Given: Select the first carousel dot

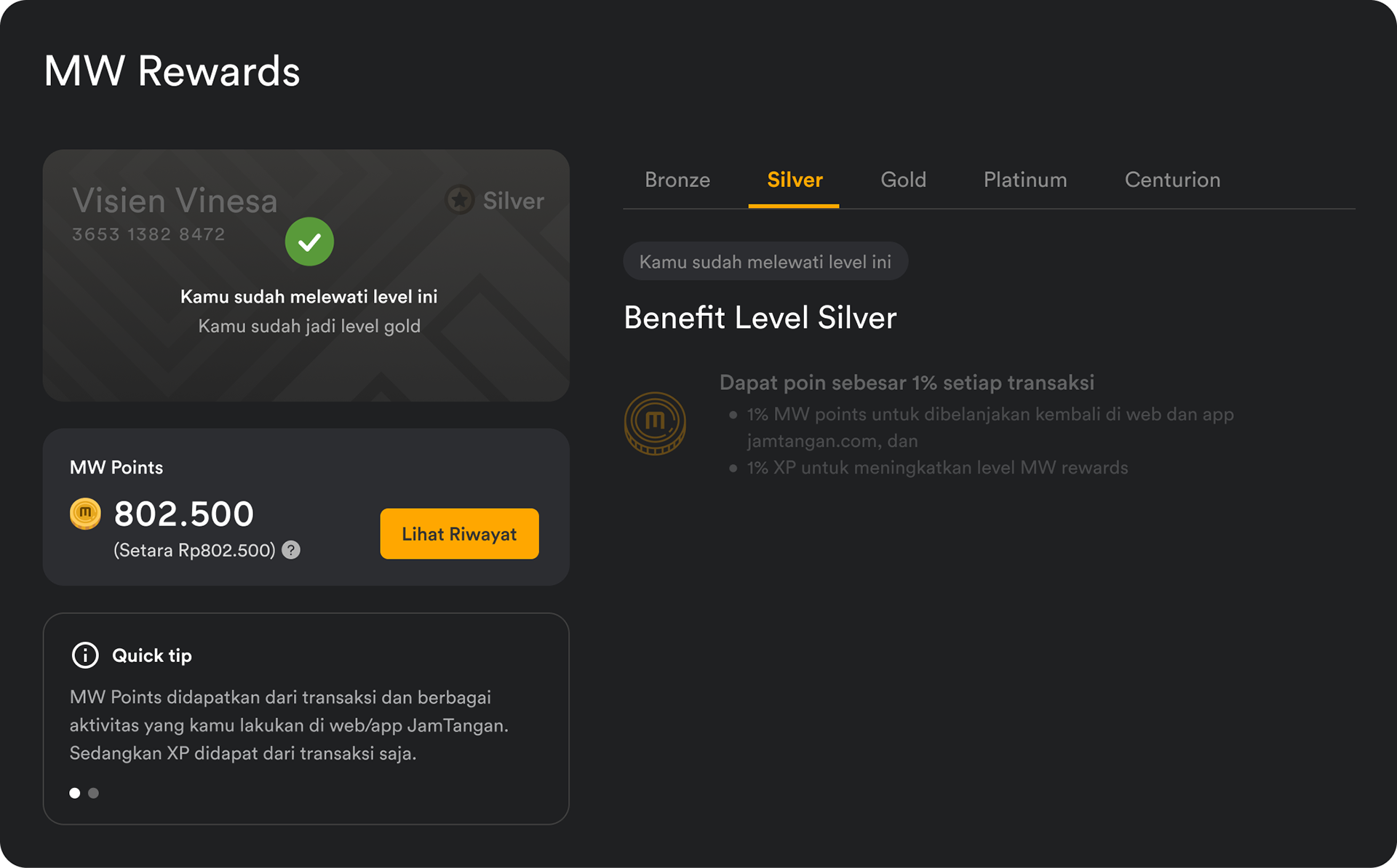Looking at the screenshot, I should [x=75, y=793].
